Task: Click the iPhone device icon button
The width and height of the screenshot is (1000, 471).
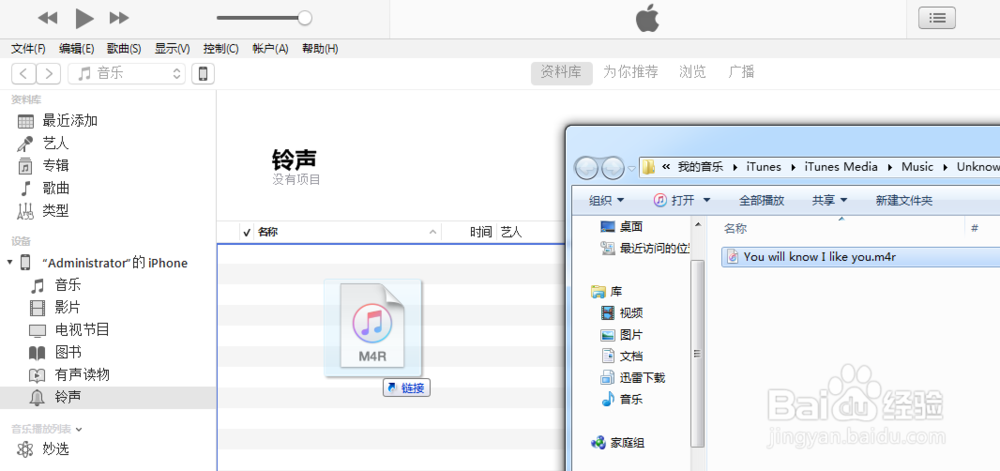Action: click(x=203, y=73)
